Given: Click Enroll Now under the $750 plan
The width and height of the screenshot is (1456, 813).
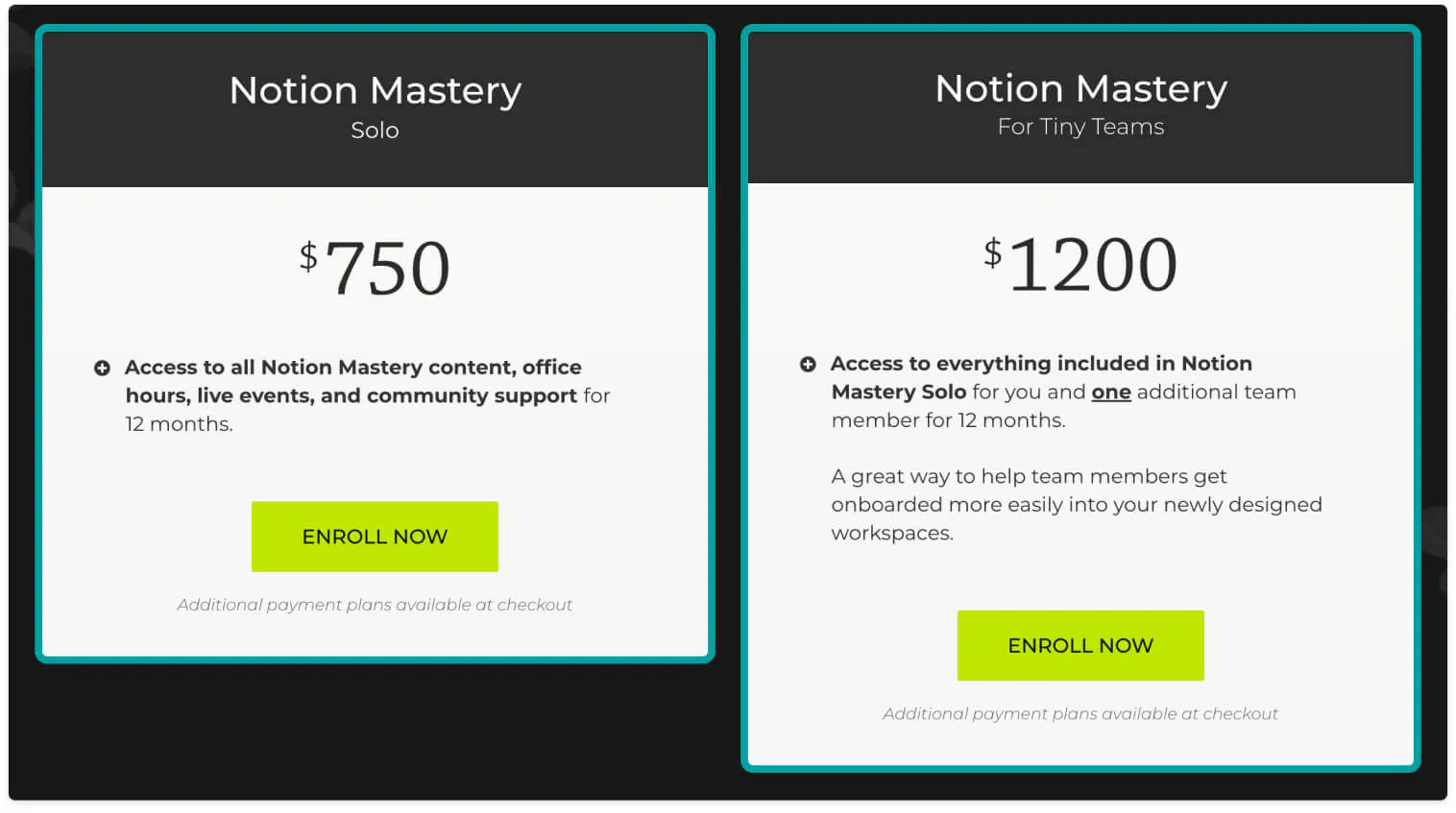Looking at the screenshot, I should pyautogui.click(x=375, y=537).
